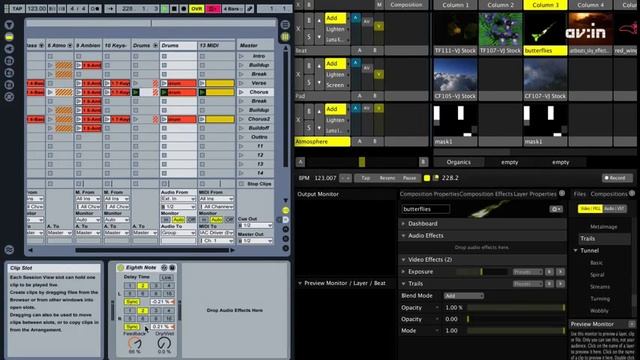This screenshot has width=640, height=360.
Task: Click the Eighth Note hot-swap preset icon
Action: point(164,268)
